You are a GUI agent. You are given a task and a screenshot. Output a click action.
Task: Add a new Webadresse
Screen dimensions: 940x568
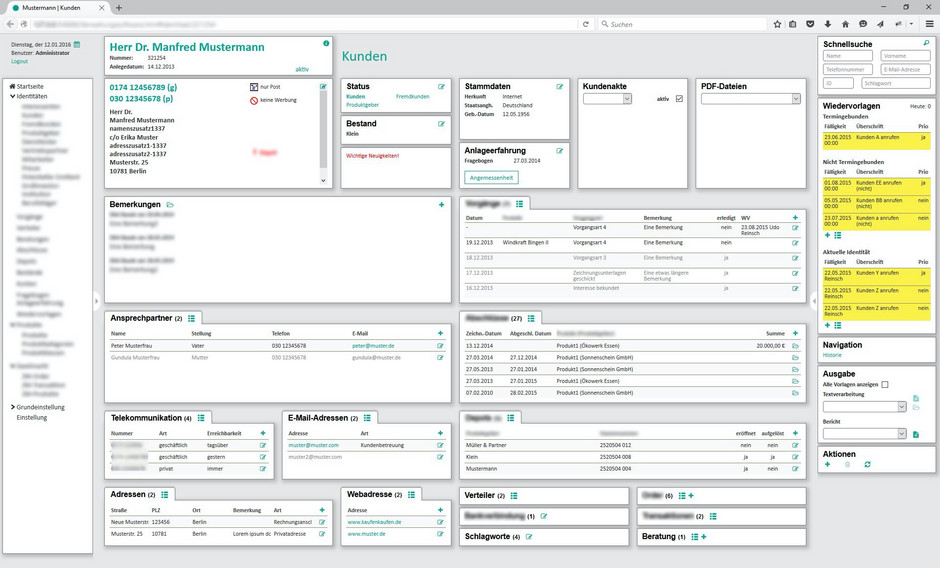click(x=440, y=510)
